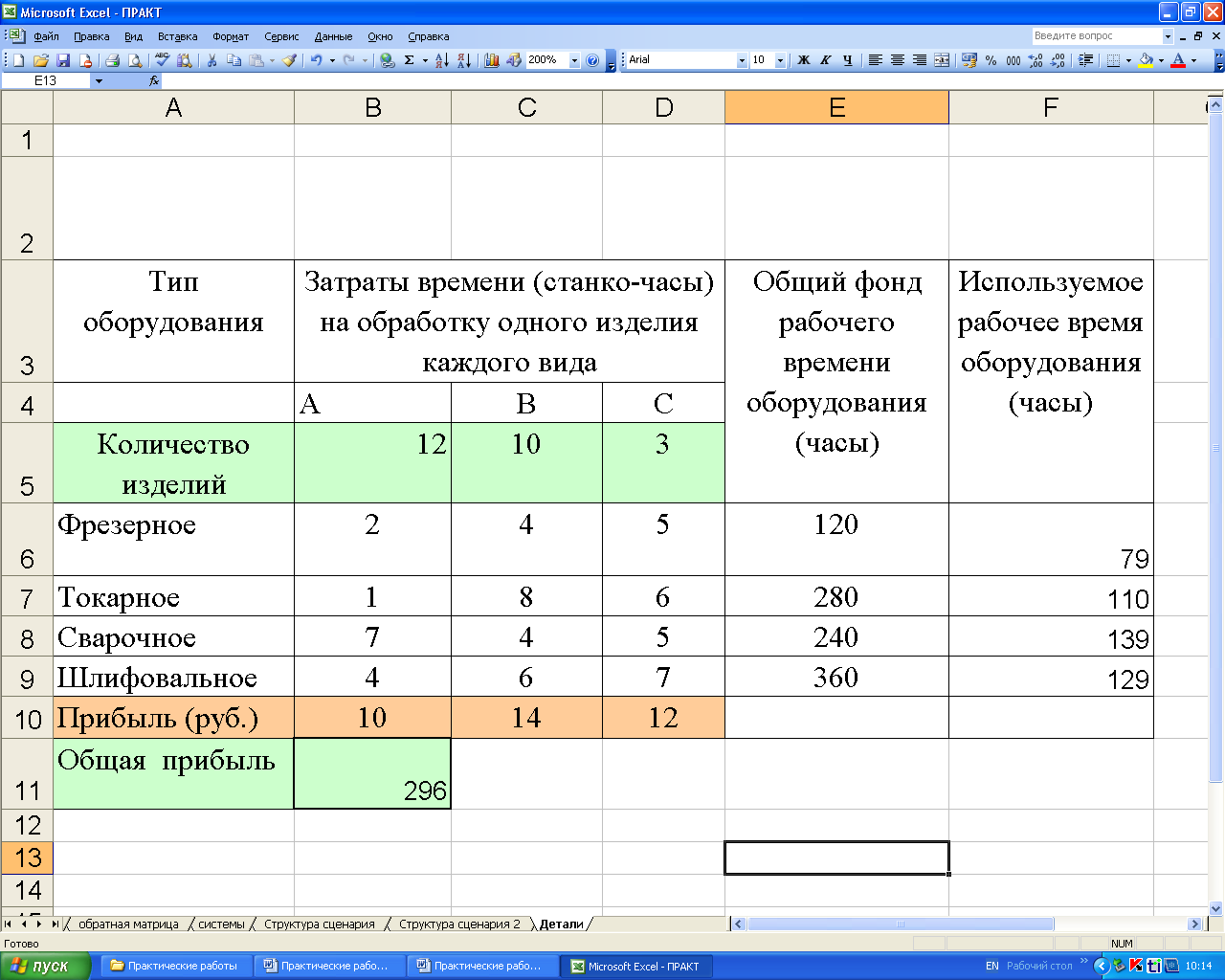Select the системы sheet tab
Image resolution: width=1225 pixels, height=980 pixels.
221,924
